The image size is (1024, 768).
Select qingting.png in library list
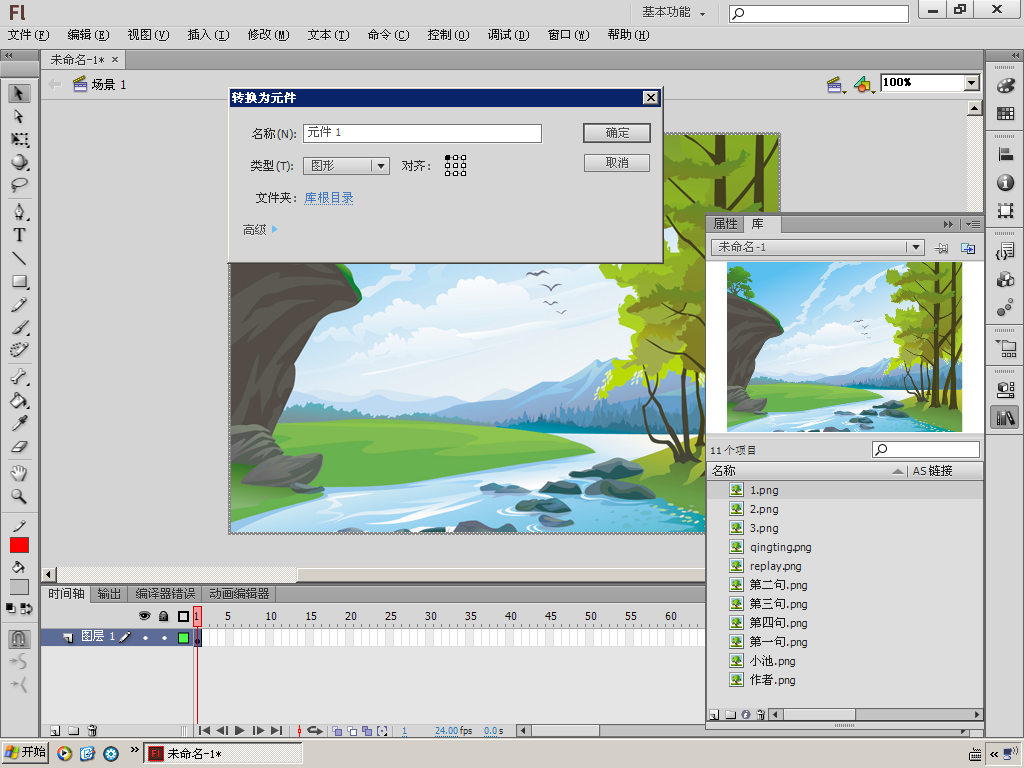click(780, 547)
